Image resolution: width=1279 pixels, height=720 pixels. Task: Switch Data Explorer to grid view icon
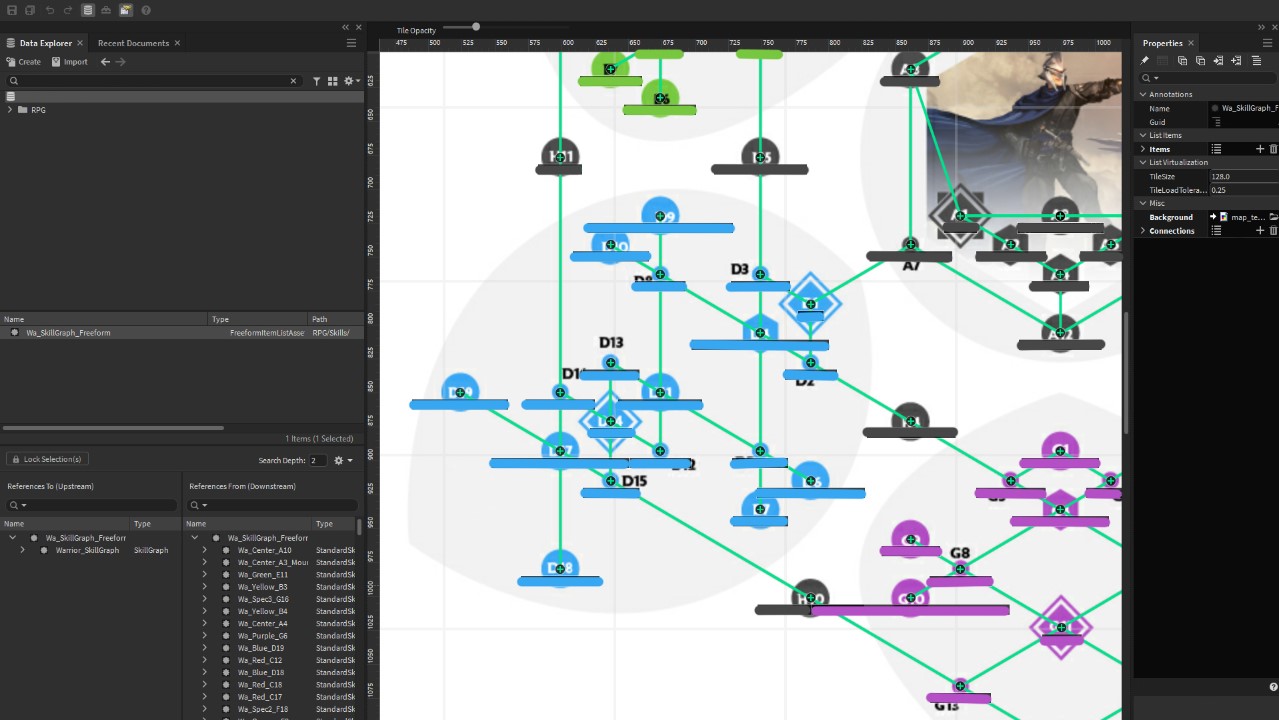332,81
